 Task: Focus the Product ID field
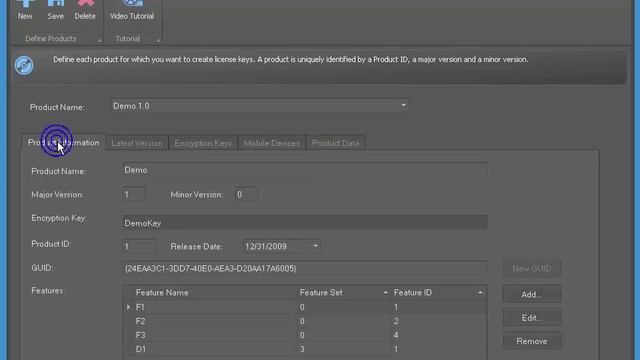pyautogui.click(x=139, y=246)
